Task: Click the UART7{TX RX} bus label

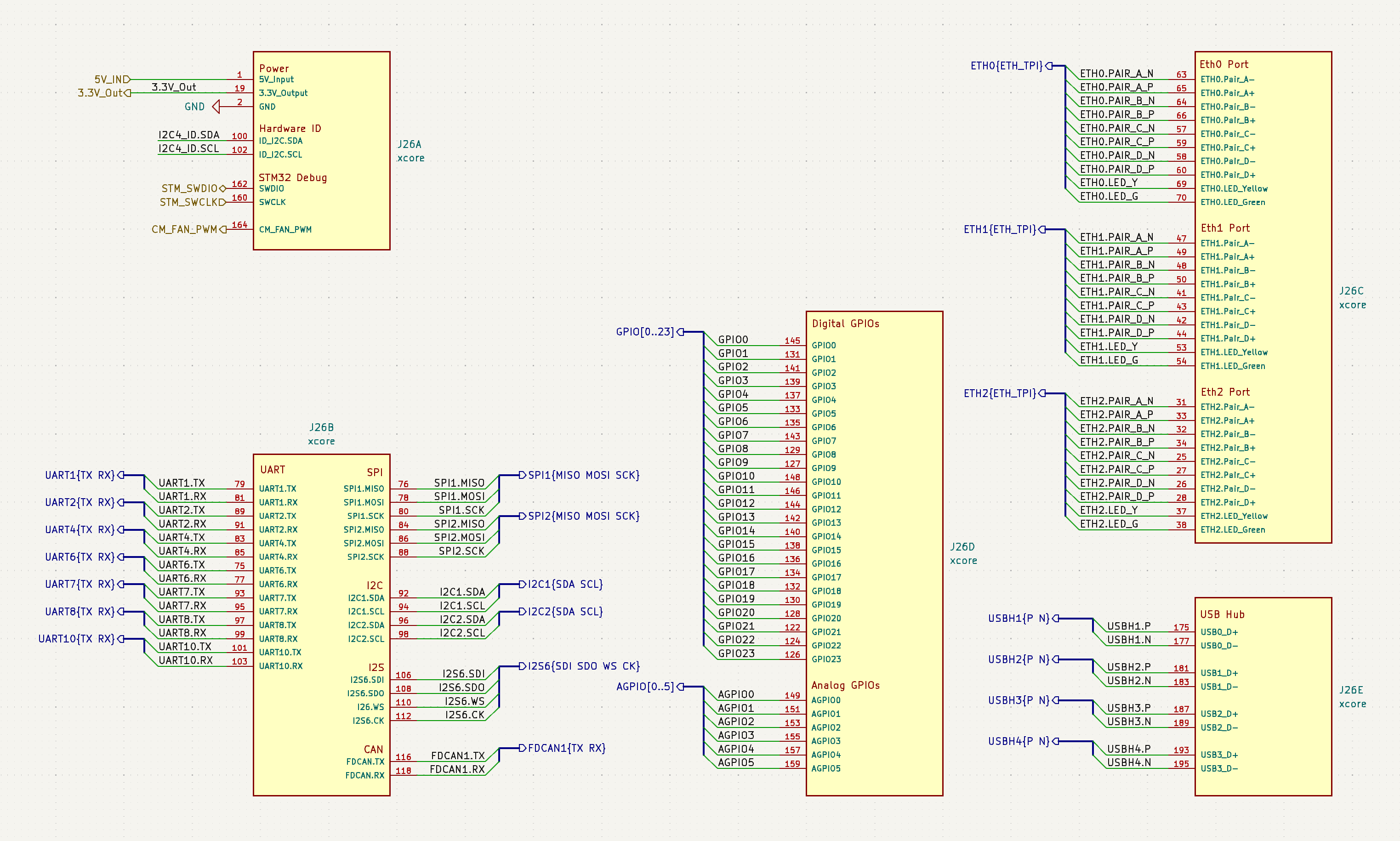Action: click(x=85, y=584)
